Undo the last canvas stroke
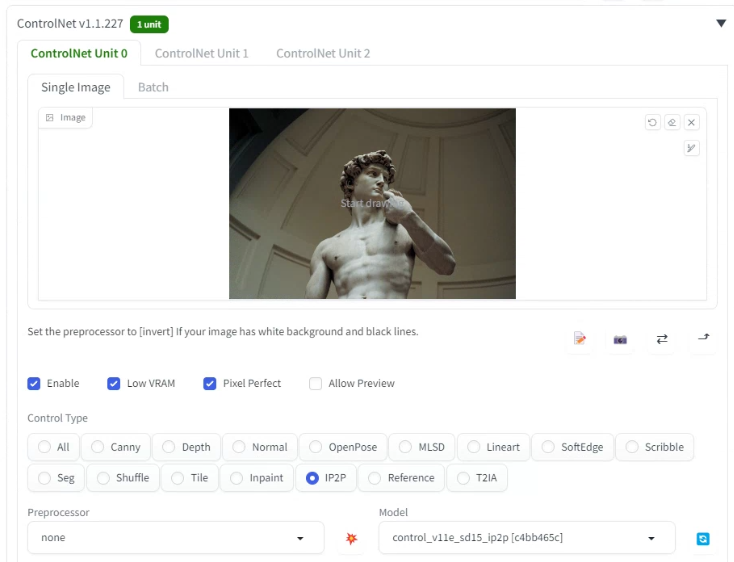 (652, 123)
